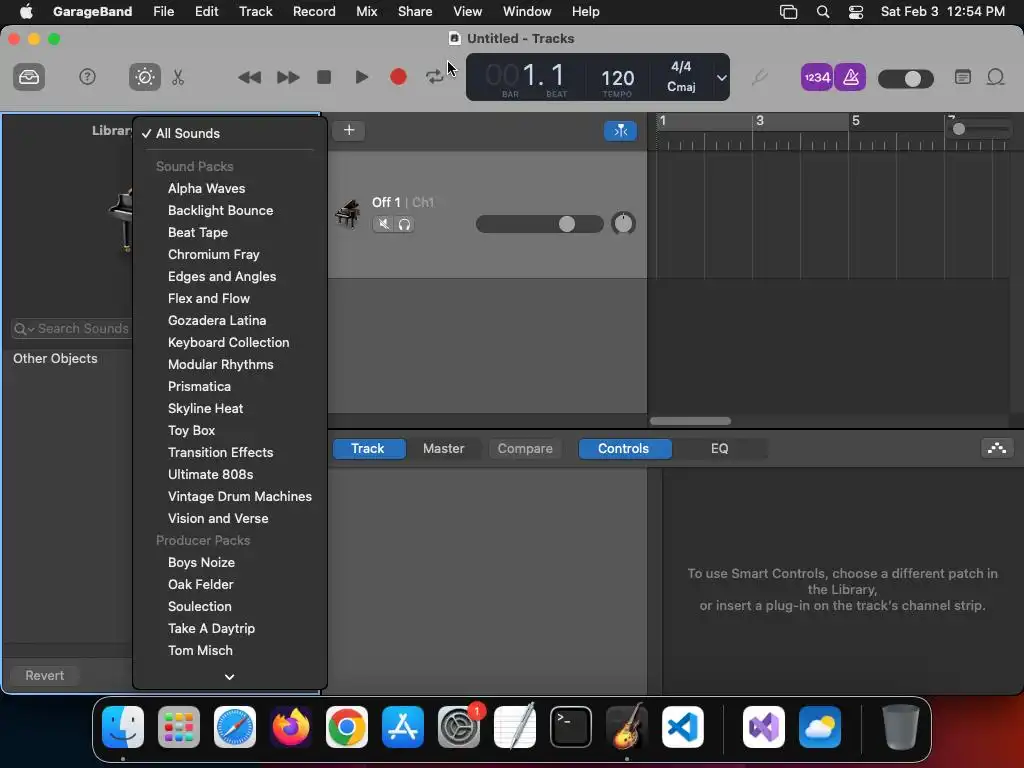Choose Keyboard Collection sound pack

point(230,342)
